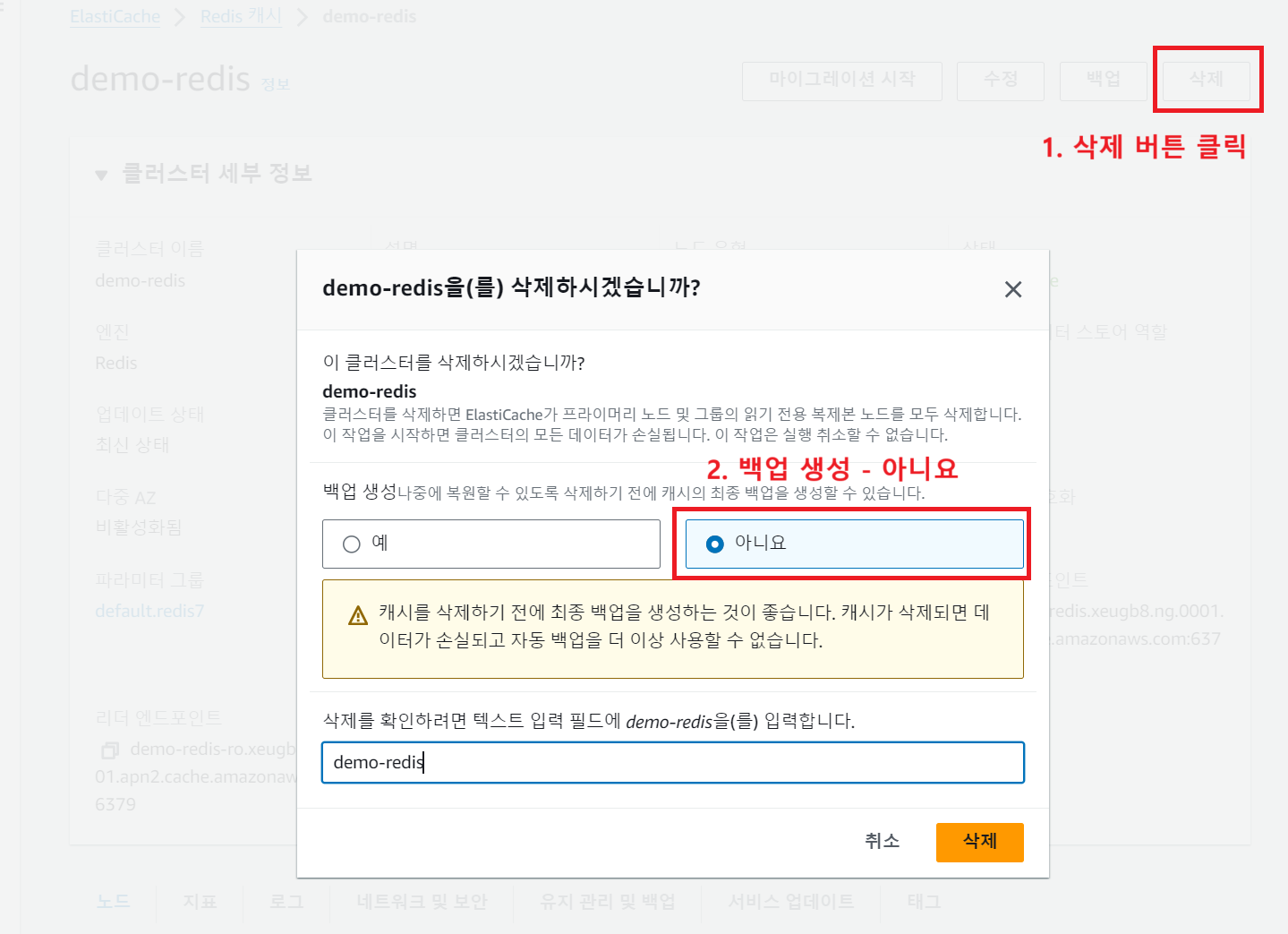This screenshot has height=934, width=1288.
Task: Switch to the 네트워크 및 보안 tab
Action: tap(422, 902)
